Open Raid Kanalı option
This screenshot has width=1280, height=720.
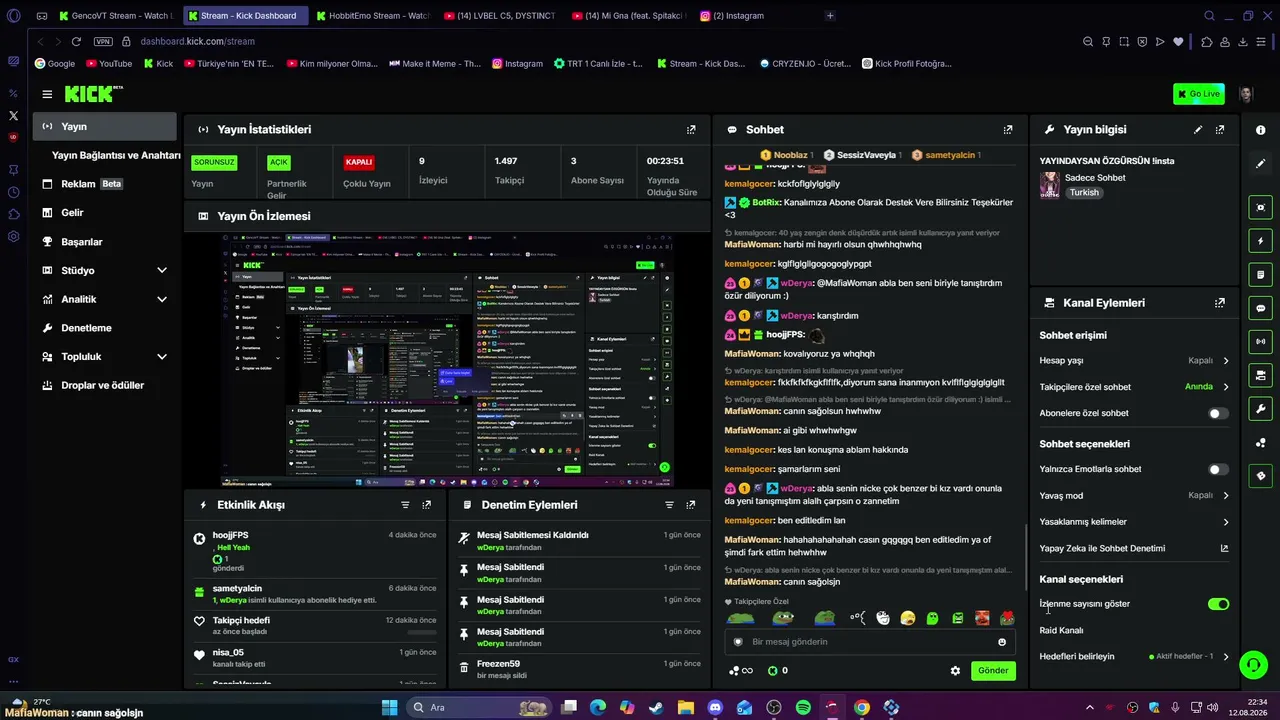(x=1062, y=631)
